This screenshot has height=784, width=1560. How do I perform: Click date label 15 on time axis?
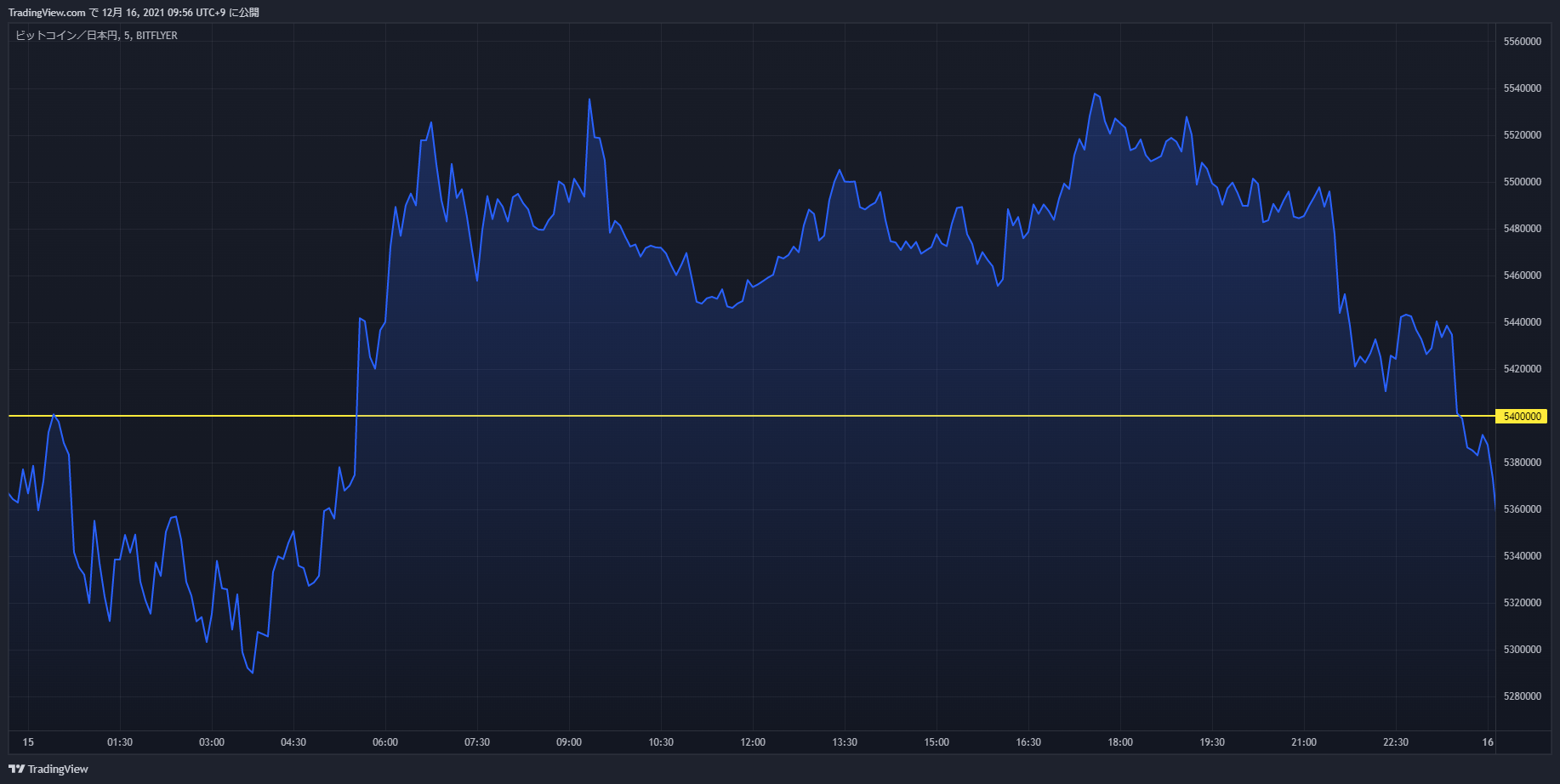click(28, 742)
